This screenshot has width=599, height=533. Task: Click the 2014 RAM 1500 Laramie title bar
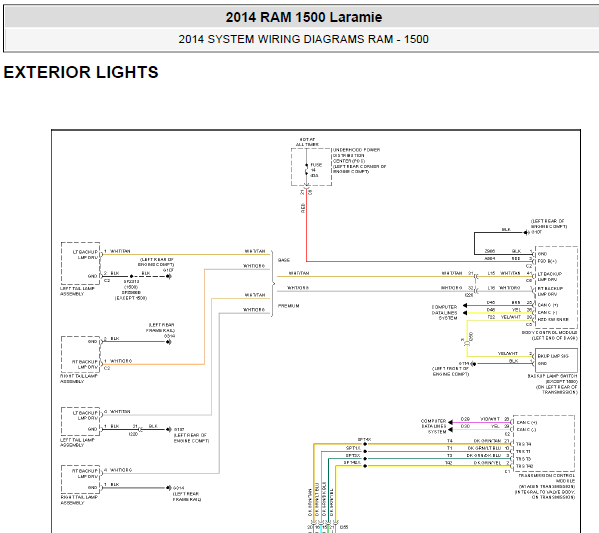coord(303,17)
